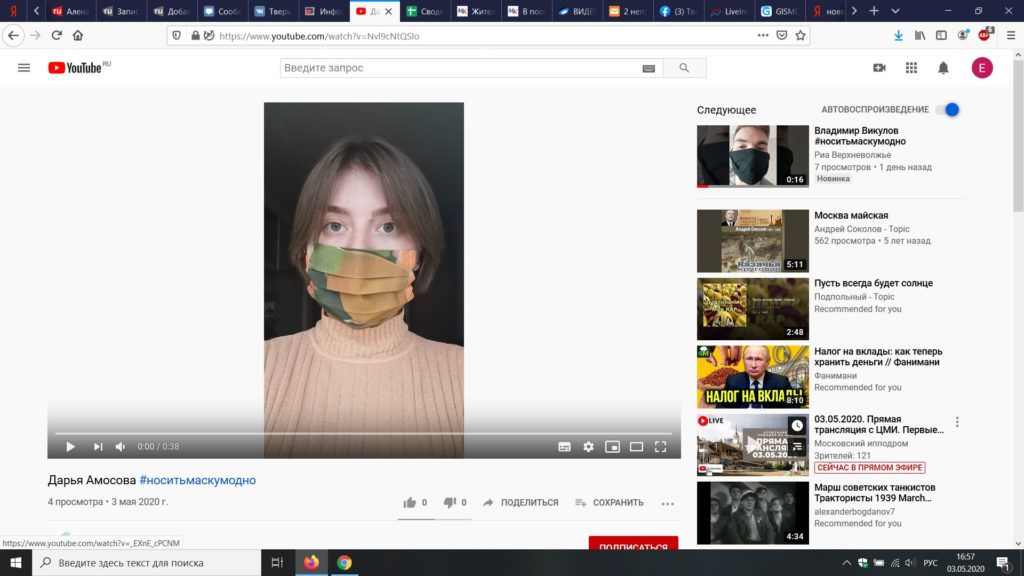This screenshot has width=1024, height=576.
Task: Click the fullscreen icon
Action: coord(660,446)
